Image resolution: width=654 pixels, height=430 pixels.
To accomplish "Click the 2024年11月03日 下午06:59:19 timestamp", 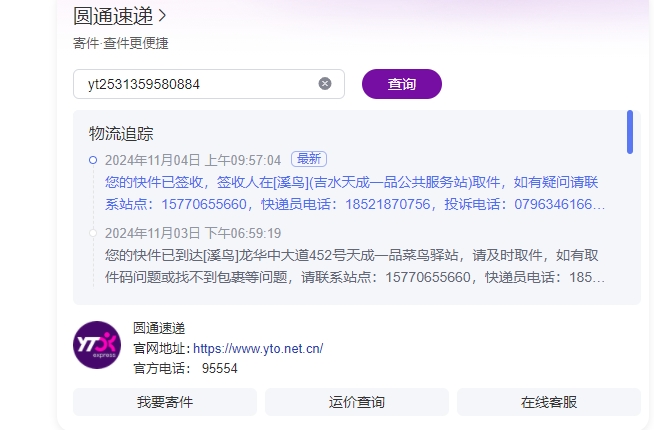I will 193,233.
